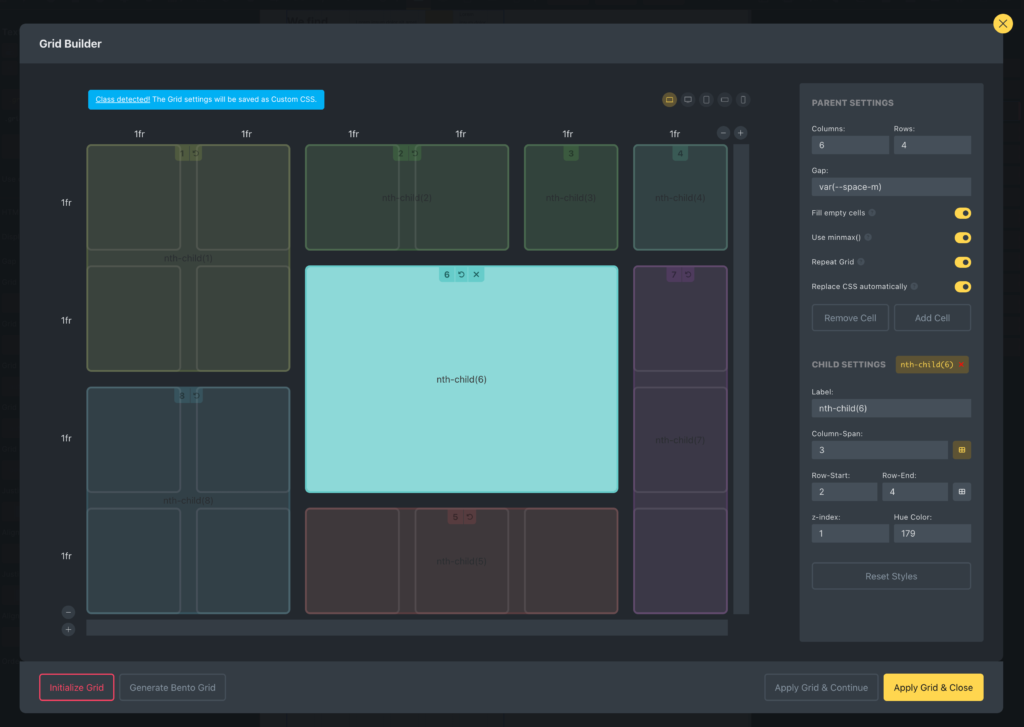Image resolution: width=1024 pixels, height=727 pixels.
Task: Toggle off Fill empty cells
Action: [x=962, y=213]
